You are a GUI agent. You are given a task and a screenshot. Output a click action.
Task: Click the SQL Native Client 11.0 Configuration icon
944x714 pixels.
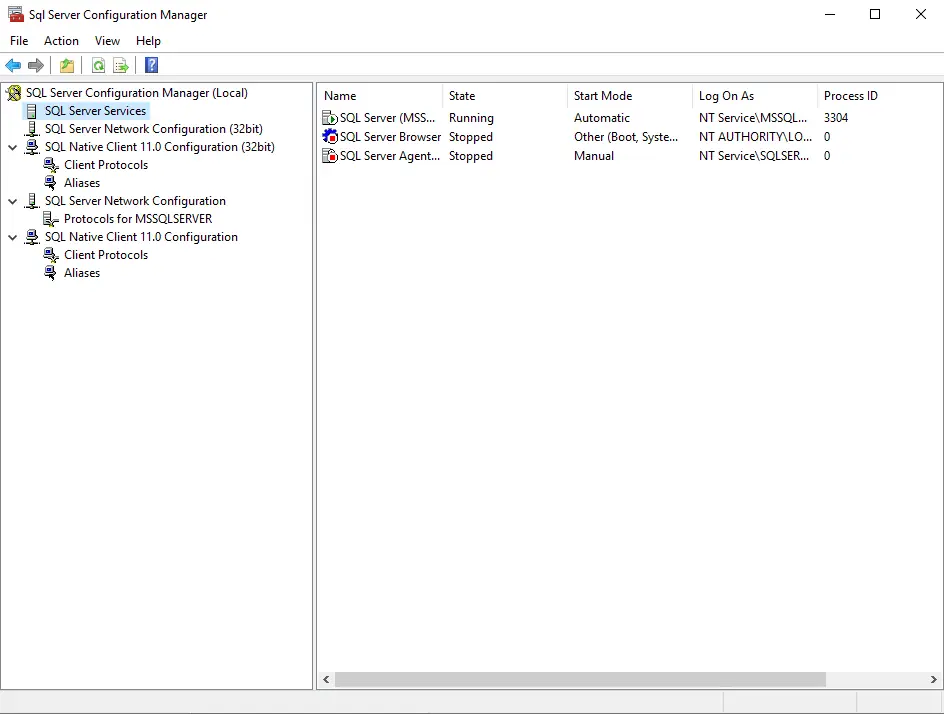pyautogui.click(x=32, y=237)
